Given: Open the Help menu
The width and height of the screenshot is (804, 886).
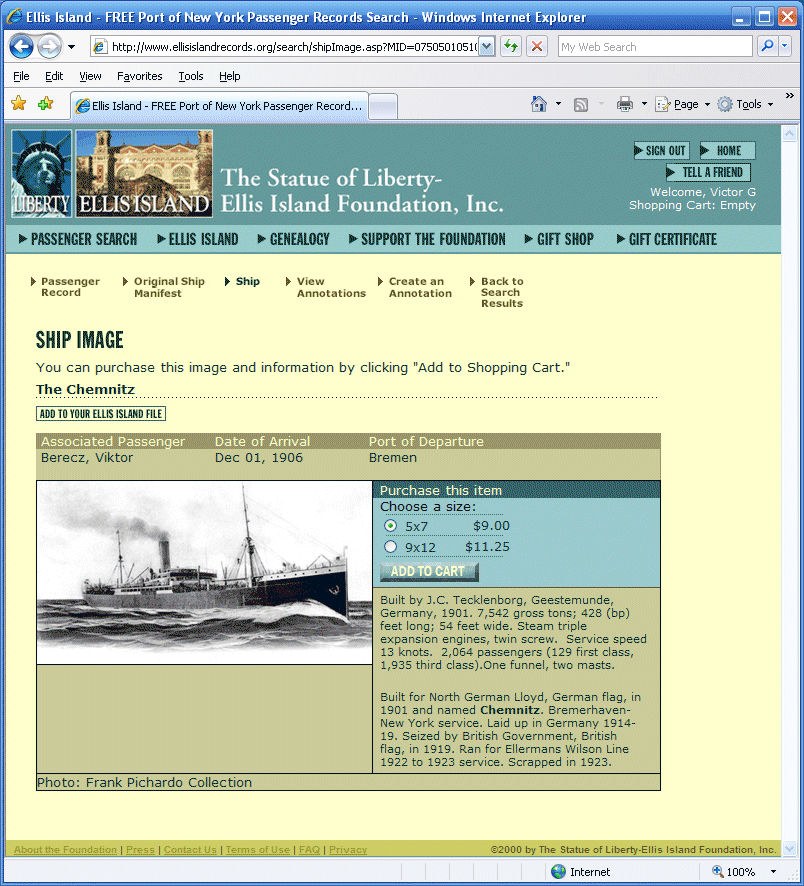Looking at the screenshot, I should (229, 76).
